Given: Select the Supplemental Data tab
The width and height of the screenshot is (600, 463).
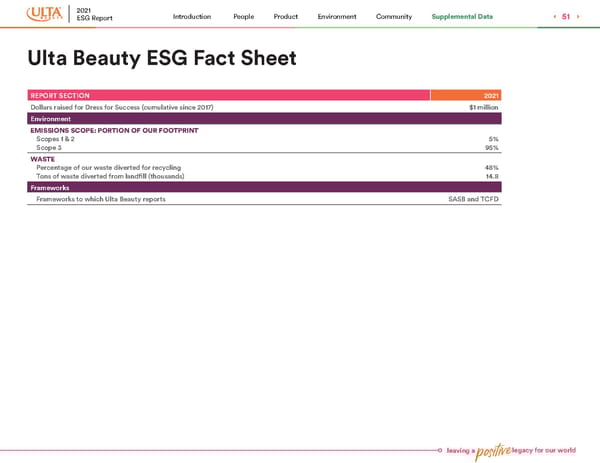Looking at the screenshot, I should (462, 17).
